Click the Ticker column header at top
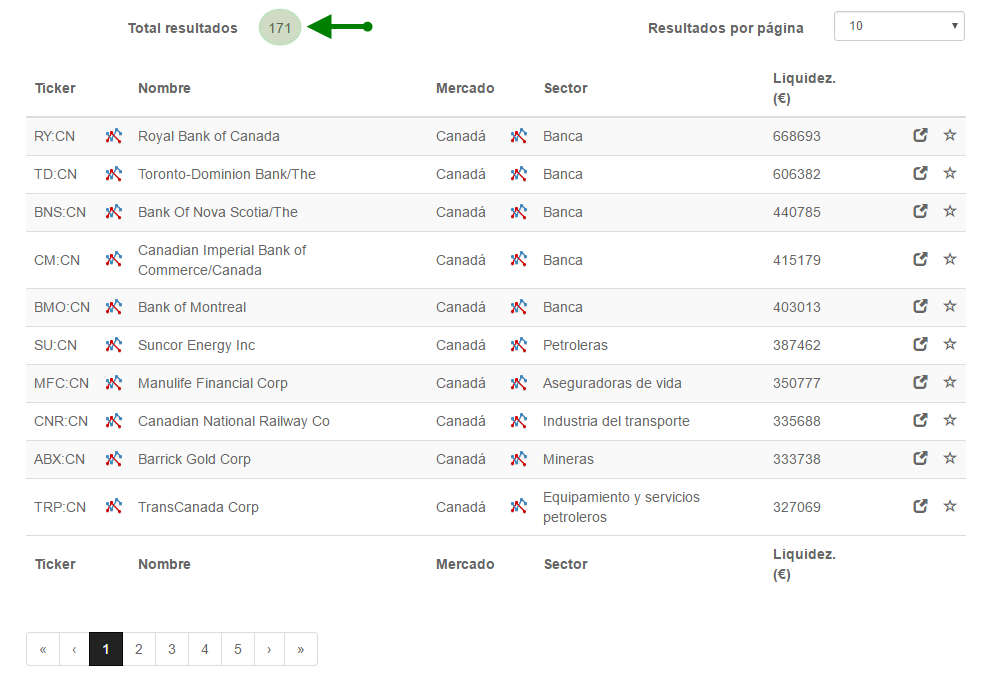 click(55, 88)
